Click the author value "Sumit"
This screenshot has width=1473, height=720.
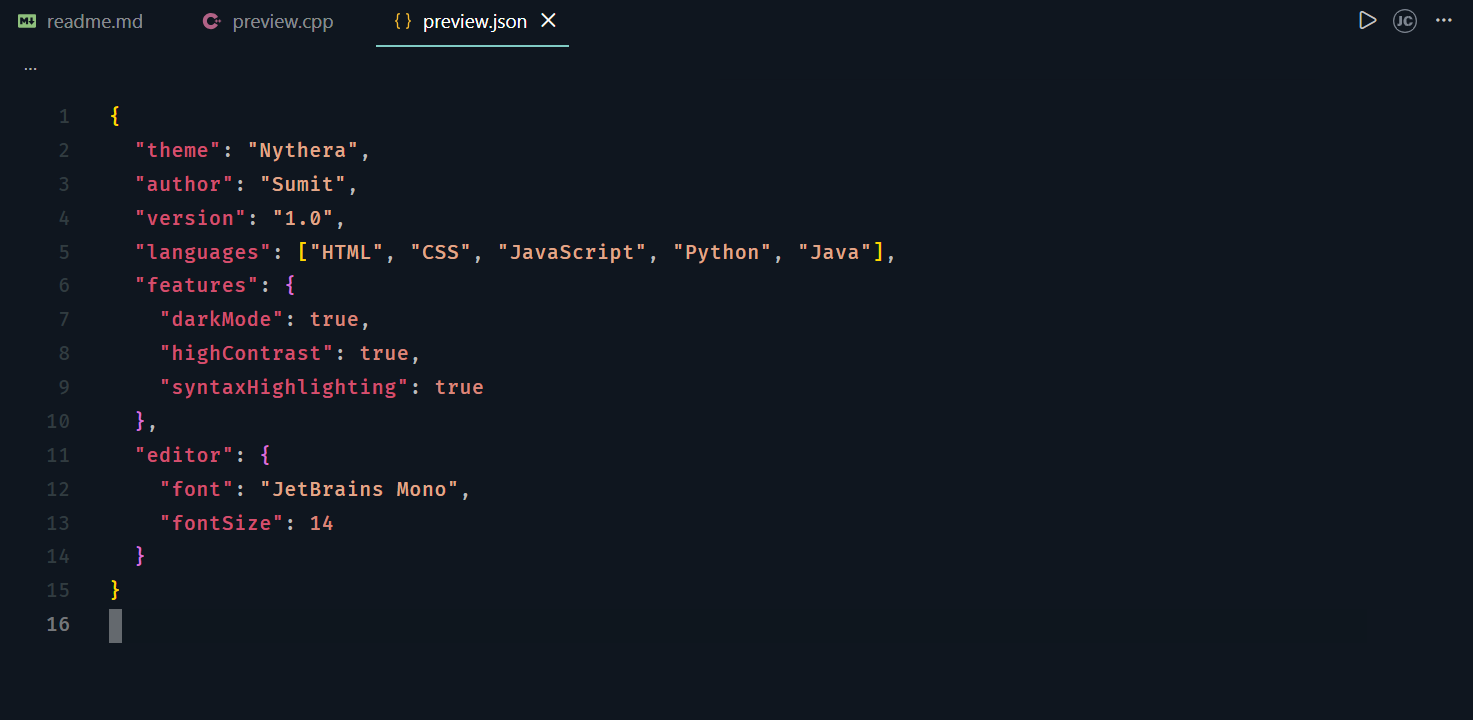(303, 183)
